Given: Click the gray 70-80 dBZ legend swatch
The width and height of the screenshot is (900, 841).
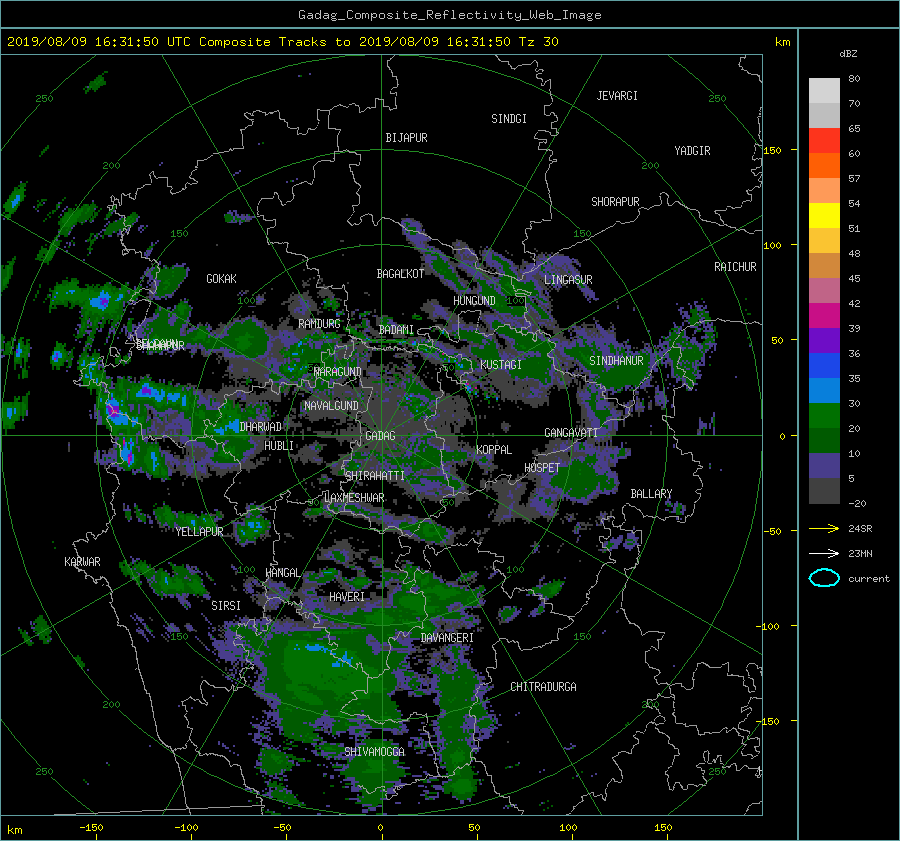Looking at the screenshot, I should click(x=824, y=91).
